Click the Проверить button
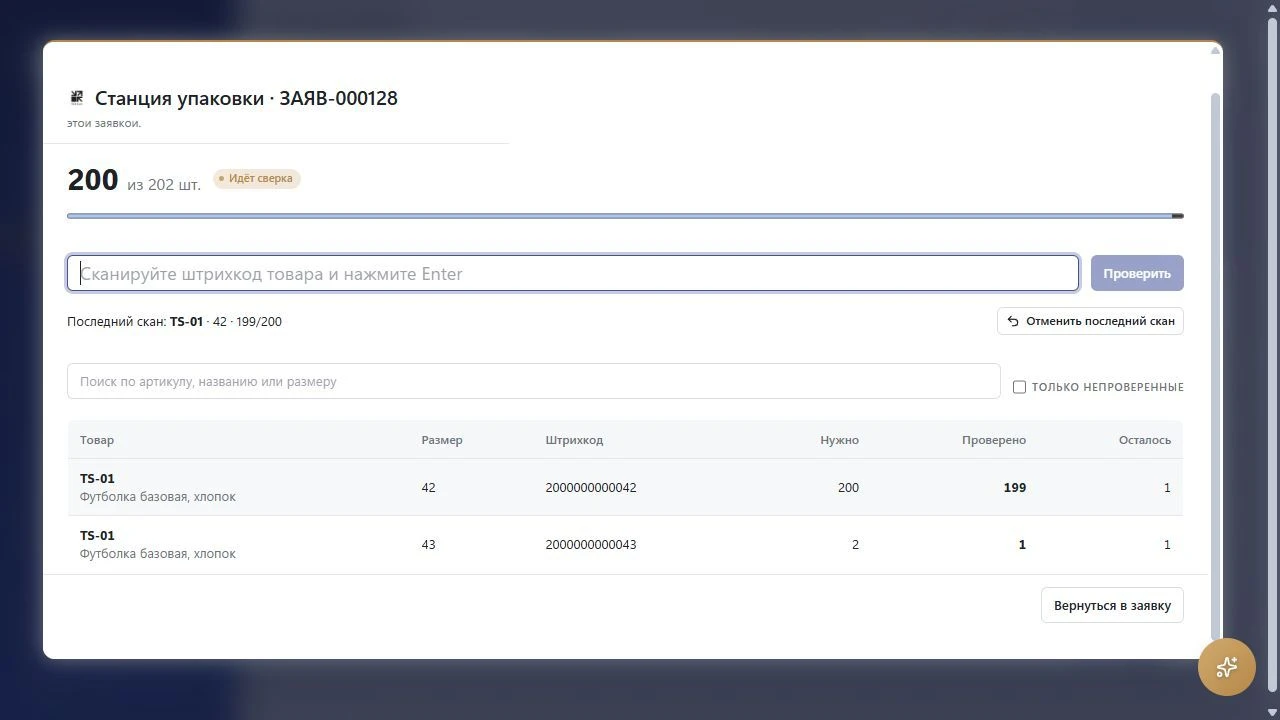The height and width of the screenshot is (720, 1280). coord(1137,273)
